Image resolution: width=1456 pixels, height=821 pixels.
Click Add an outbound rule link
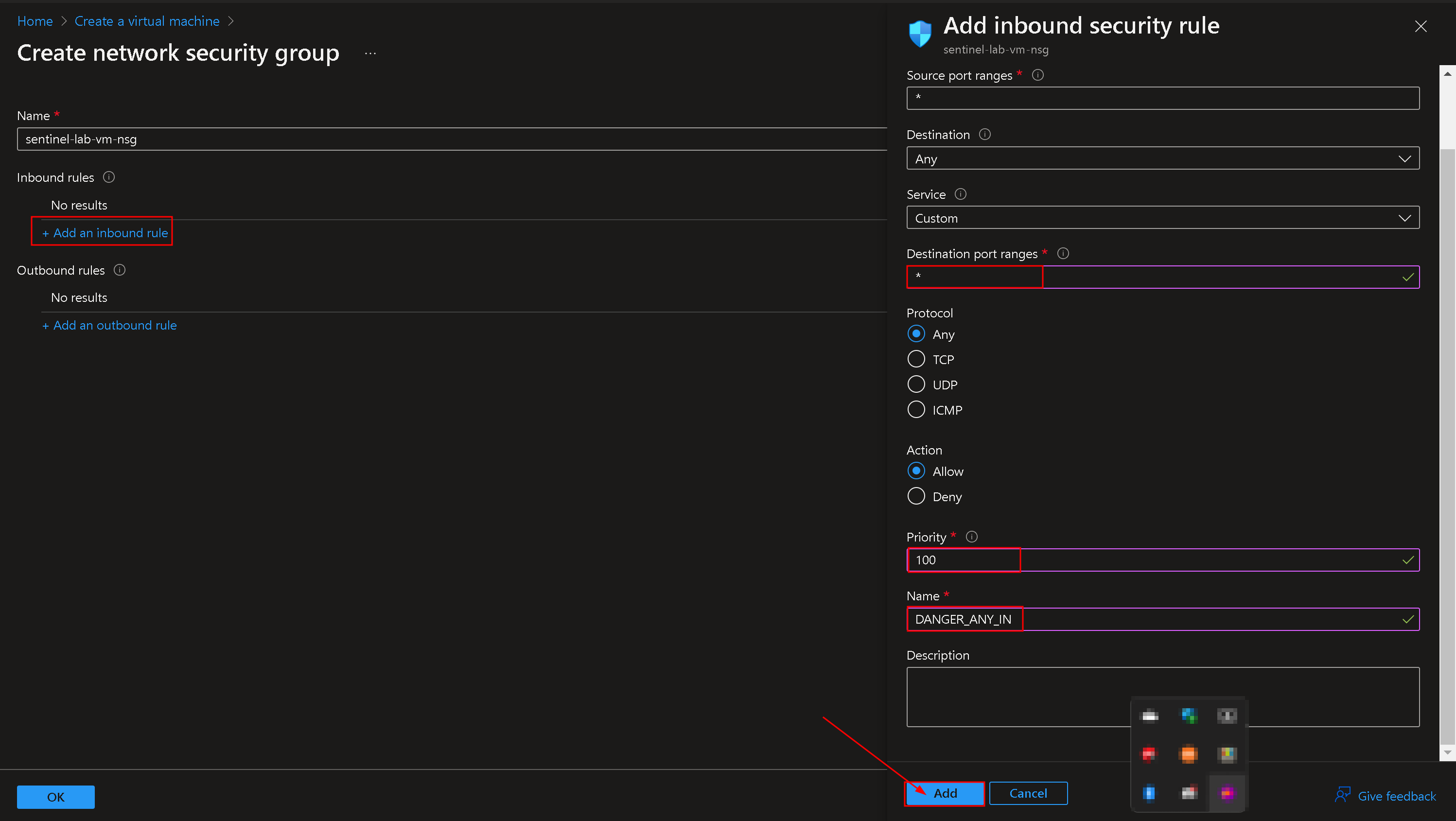[110, 325]
